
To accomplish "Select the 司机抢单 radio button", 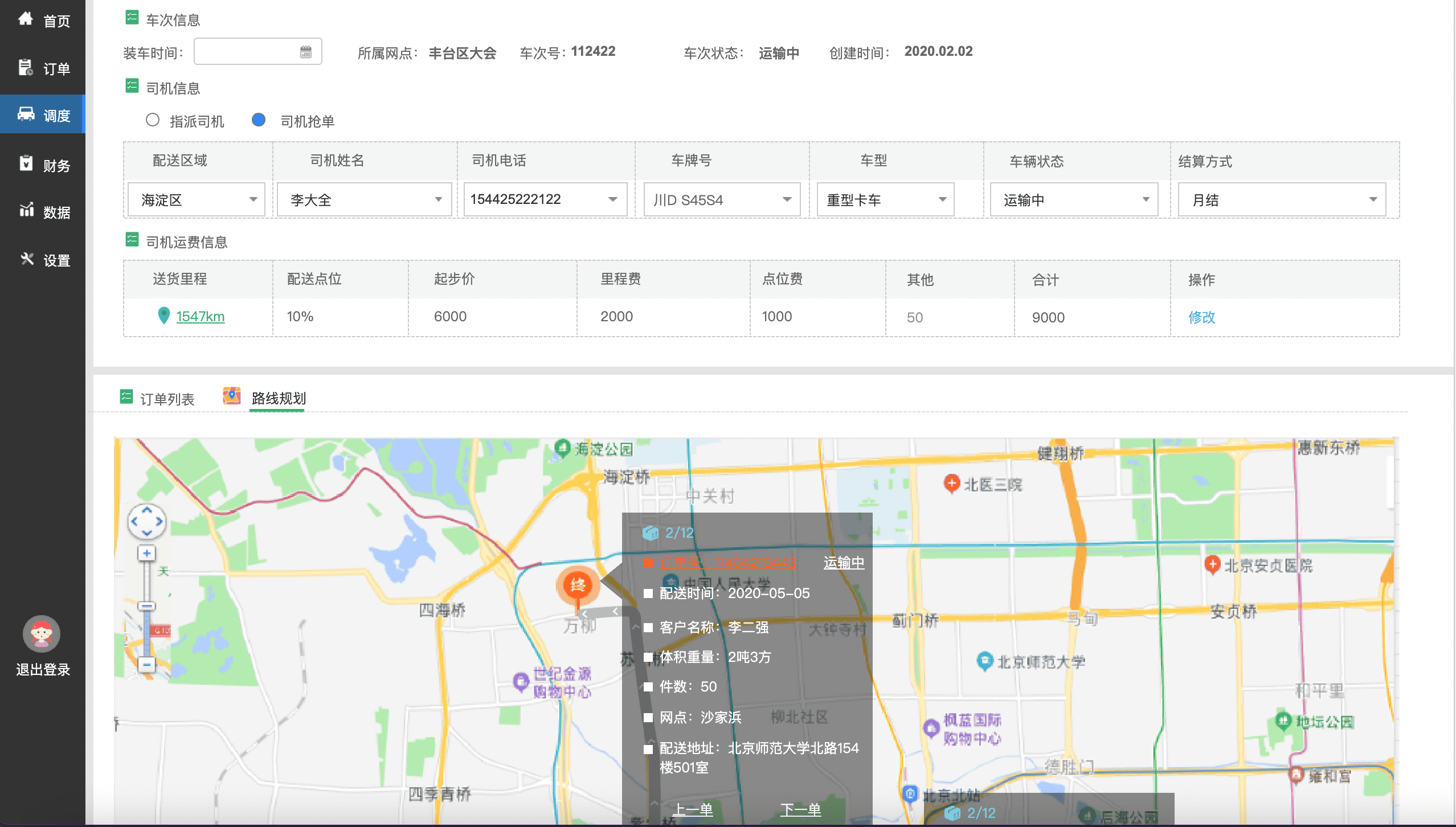I will [259, 120].
